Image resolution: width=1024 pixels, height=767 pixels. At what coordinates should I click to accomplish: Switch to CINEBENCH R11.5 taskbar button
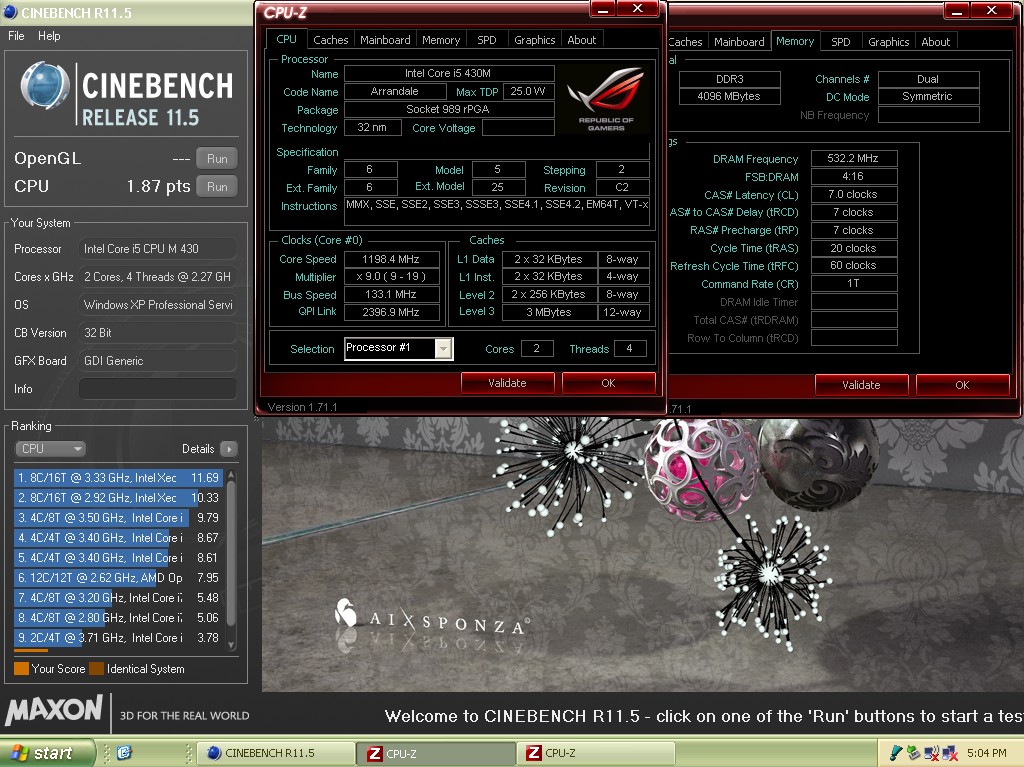pyautogui.click(x=274, y=753)
